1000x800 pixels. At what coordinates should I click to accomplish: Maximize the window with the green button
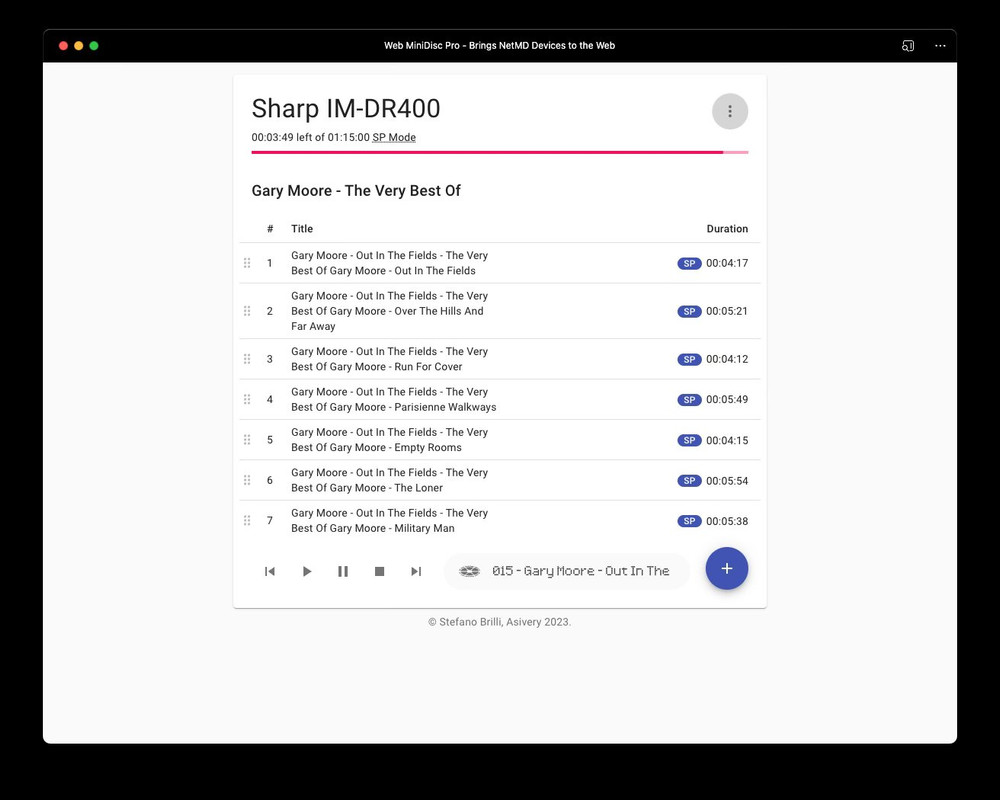coord(94,46)
